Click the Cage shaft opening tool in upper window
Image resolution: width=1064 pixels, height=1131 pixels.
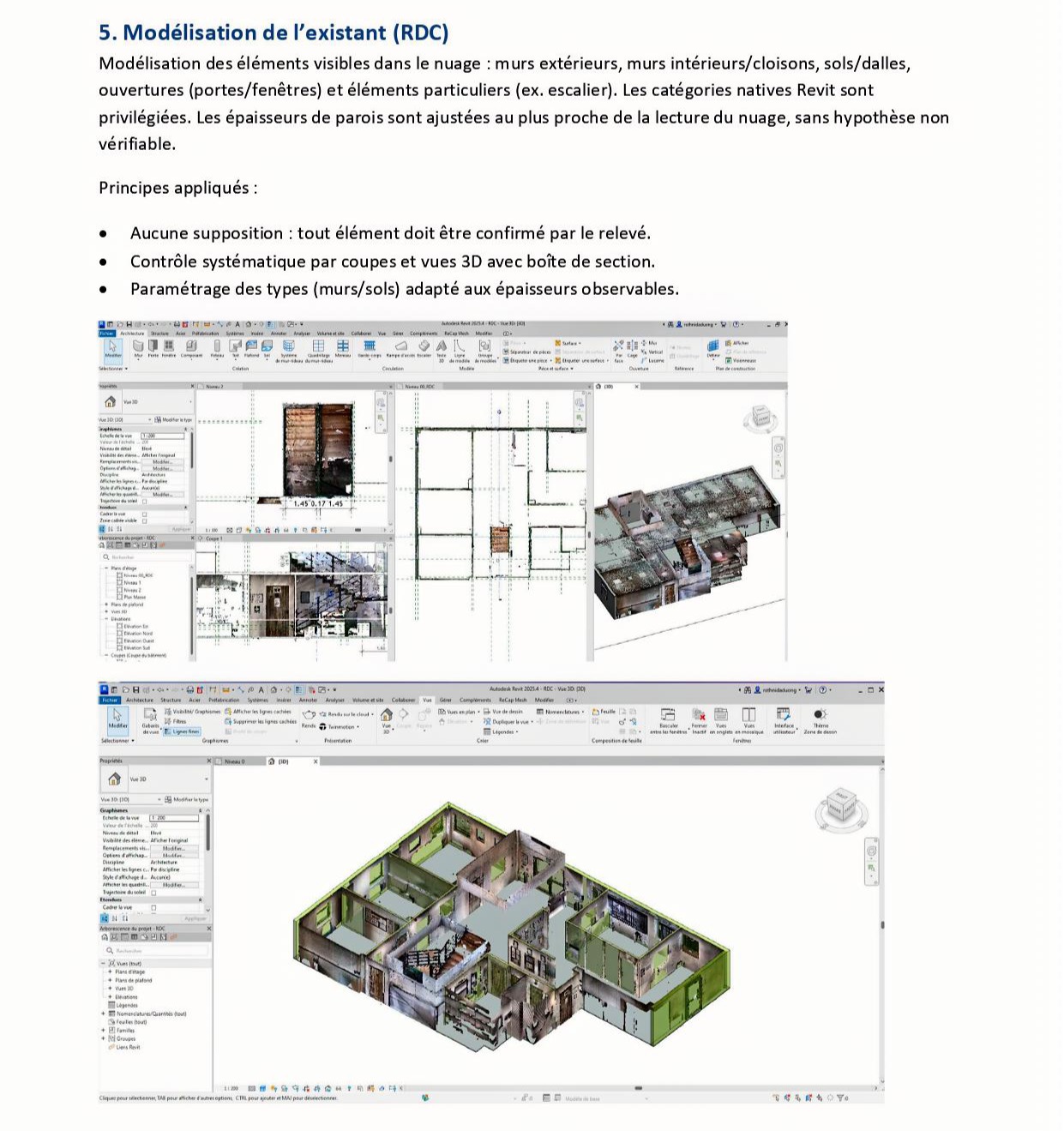(x=633, y=348)
